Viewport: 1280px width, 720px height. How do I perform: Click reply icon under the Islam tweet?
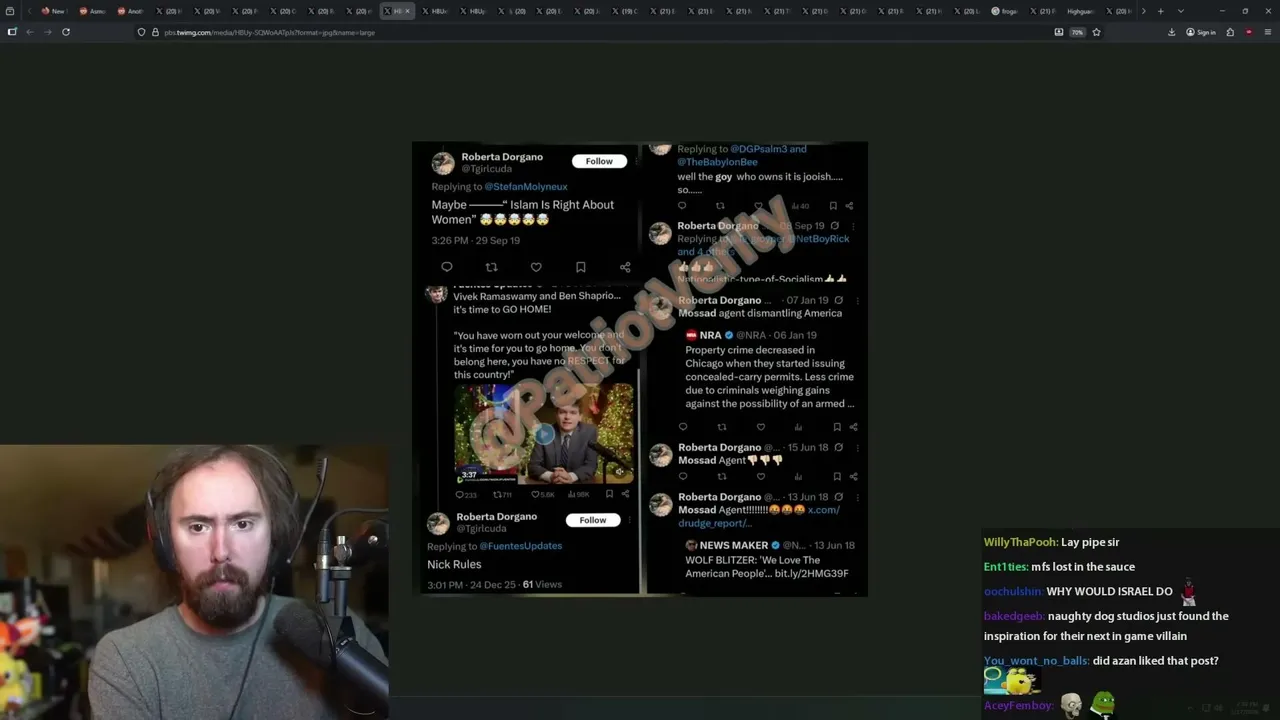click(x=447, y=267)
